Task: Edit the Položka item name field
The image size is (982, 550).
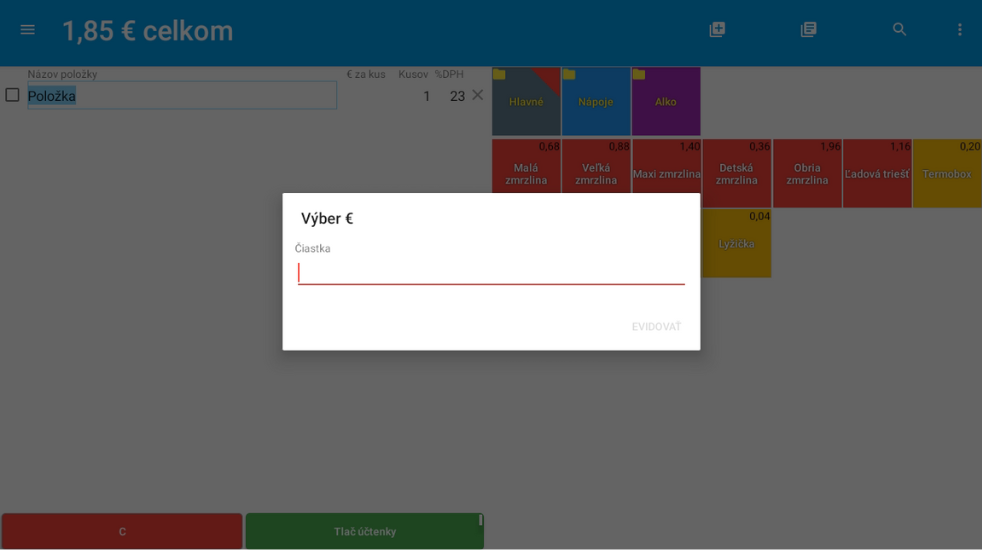Action: [x=182, y=96]
